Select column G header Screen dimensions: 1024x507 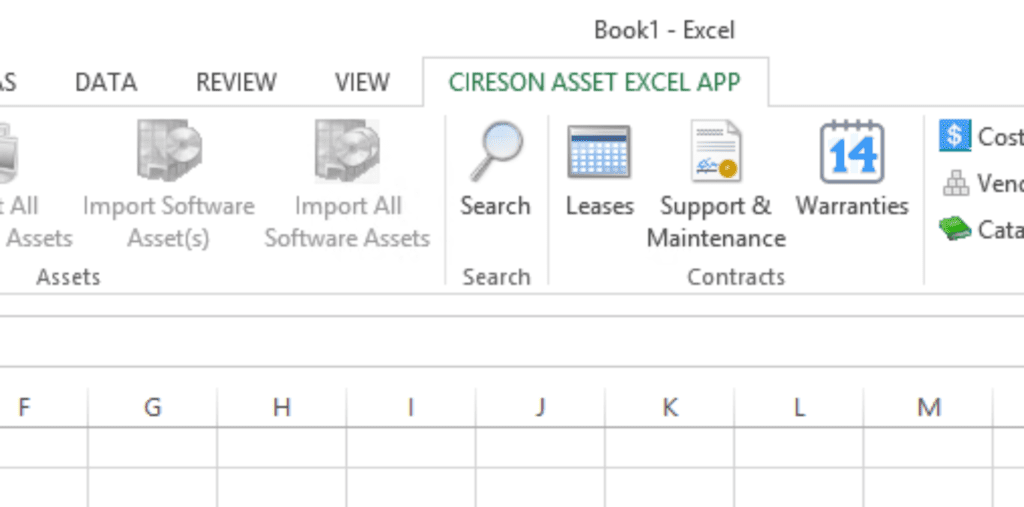[x=152, y=407]
